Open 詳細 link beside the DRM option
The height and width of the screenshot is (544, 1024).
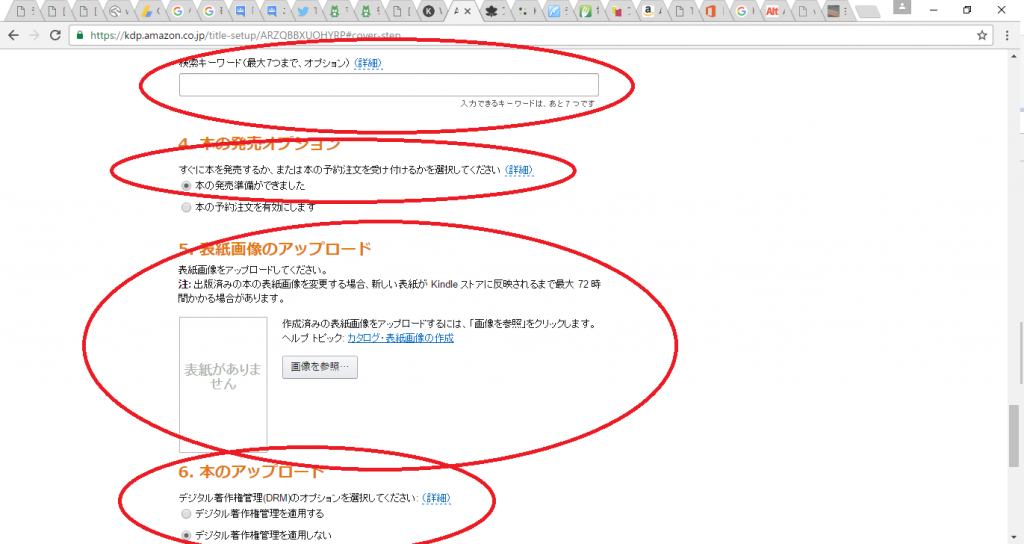coord(436,498)
